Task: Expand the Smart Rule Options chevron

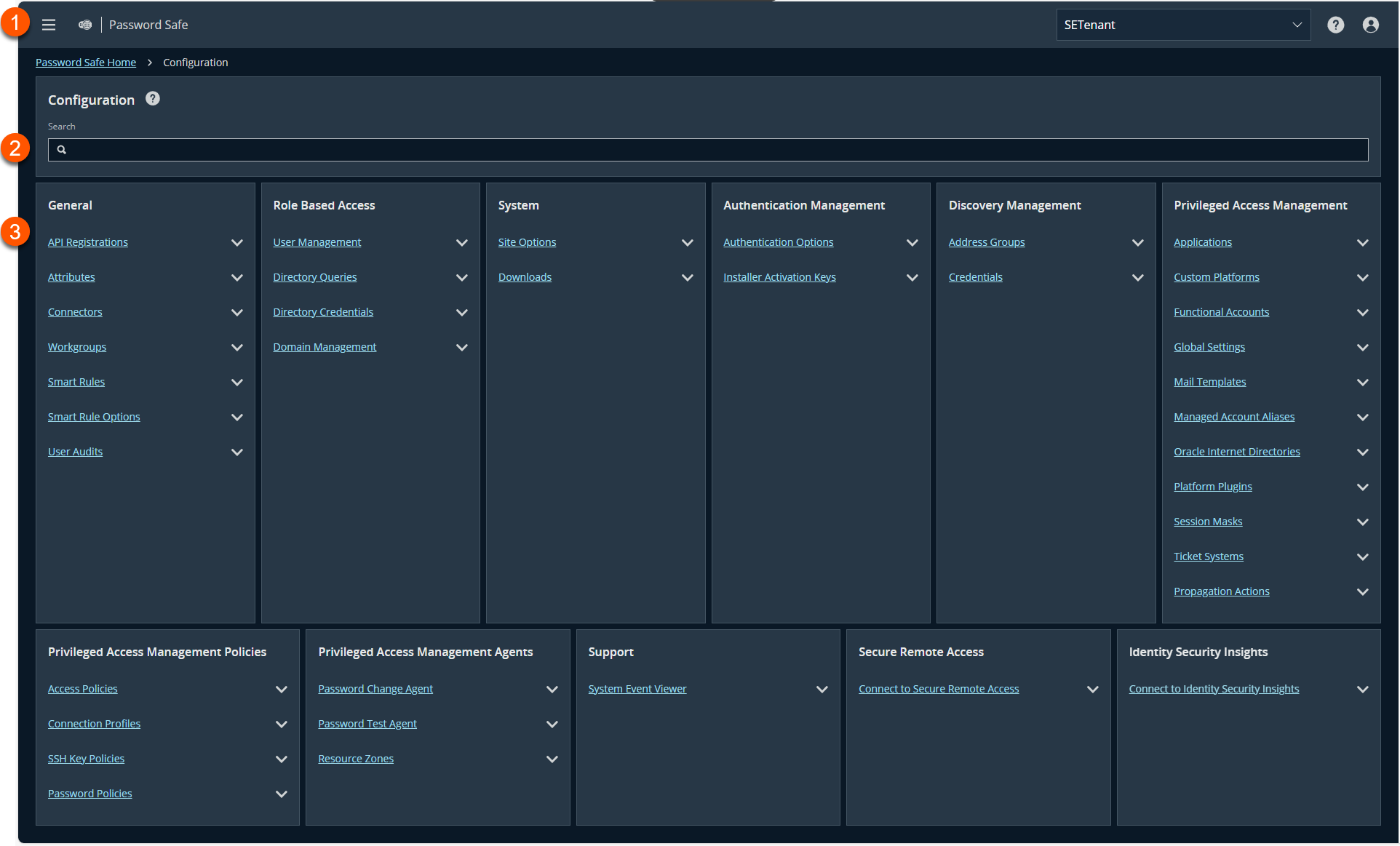Action: pyautogui.click(x=236, y=417)
